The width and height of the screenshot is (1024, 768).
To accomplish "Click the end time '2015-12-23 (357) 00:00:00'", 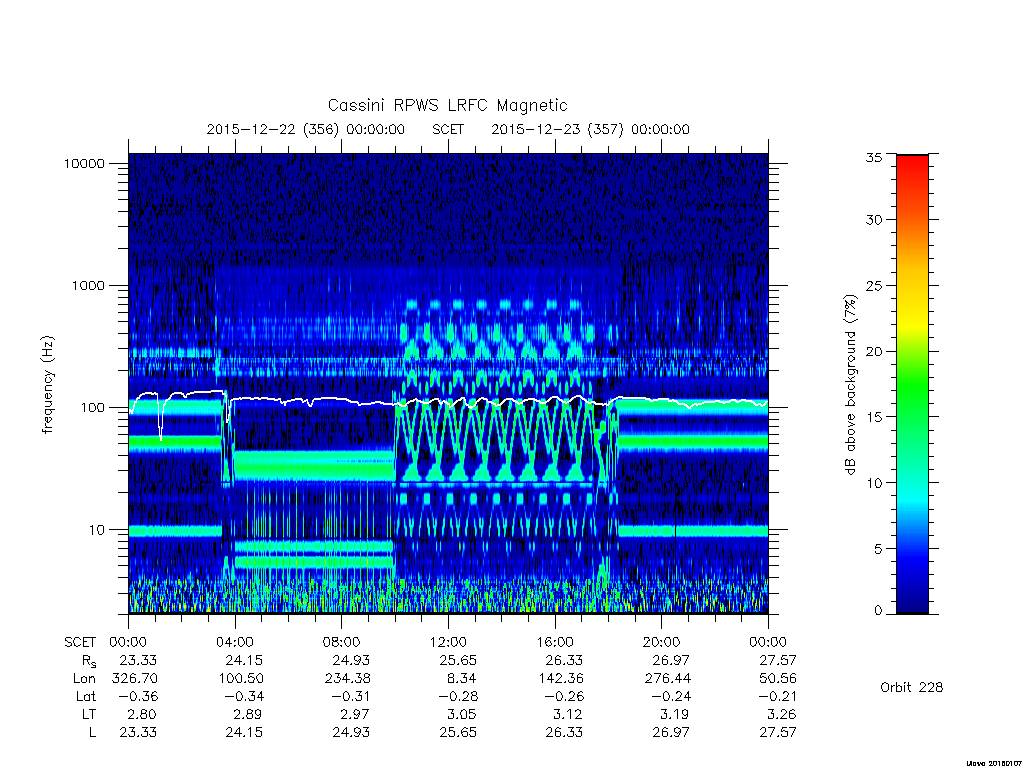I will coord(590,129).
